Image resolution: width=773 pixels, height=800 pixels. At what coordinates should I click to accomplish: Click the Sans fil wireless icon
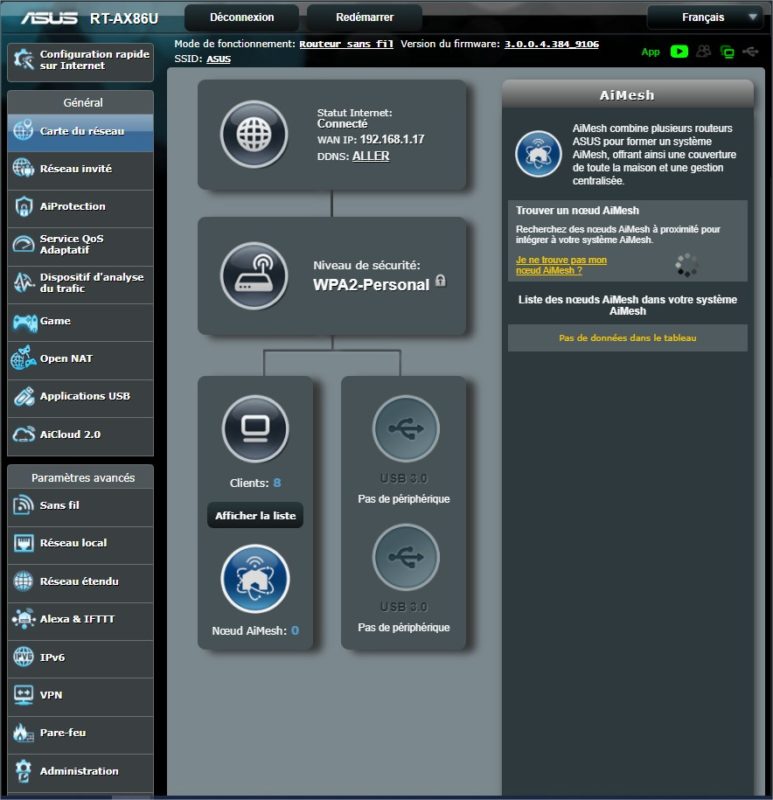pyautogui.click(x=23, y=505)
